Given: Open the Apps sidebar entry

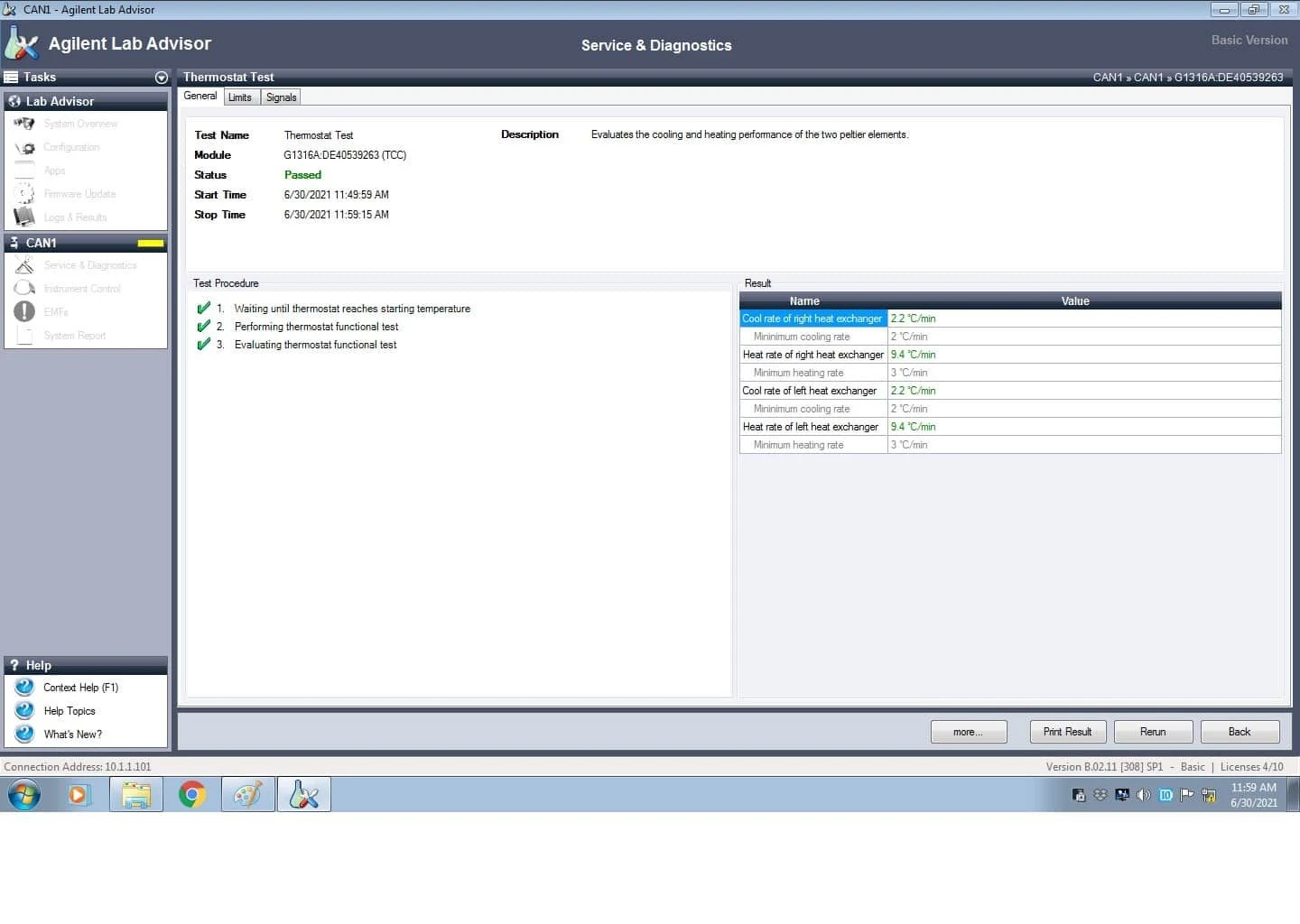Looking at the screenshot, I should pyautogui.click(x=54, y=171).
